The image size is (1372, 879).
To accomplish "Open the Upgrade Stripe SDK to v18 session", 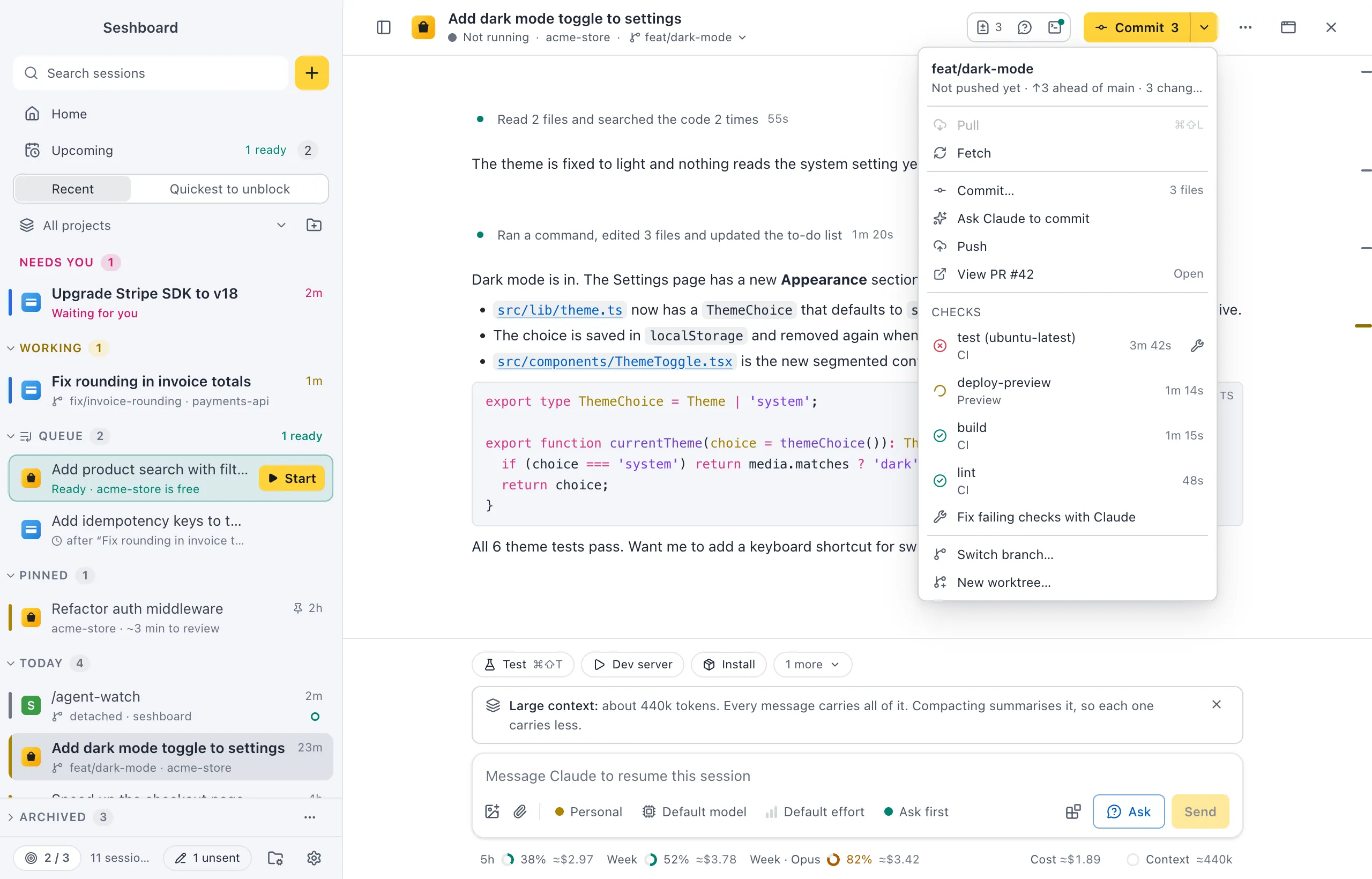I will pyautogui.click(x=170, y=302).
